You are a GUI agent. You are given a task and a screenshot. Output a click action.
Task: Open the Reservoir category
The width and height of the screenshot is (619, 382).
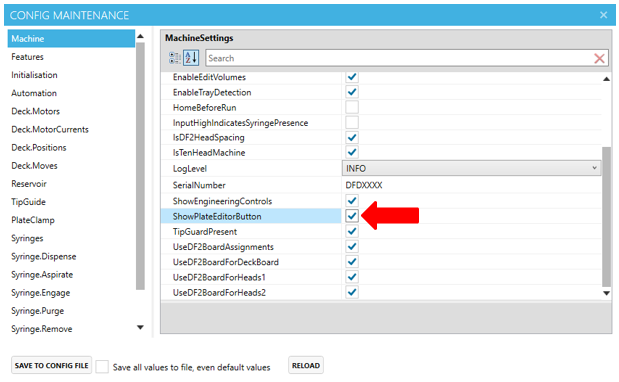tap(29, 184)
